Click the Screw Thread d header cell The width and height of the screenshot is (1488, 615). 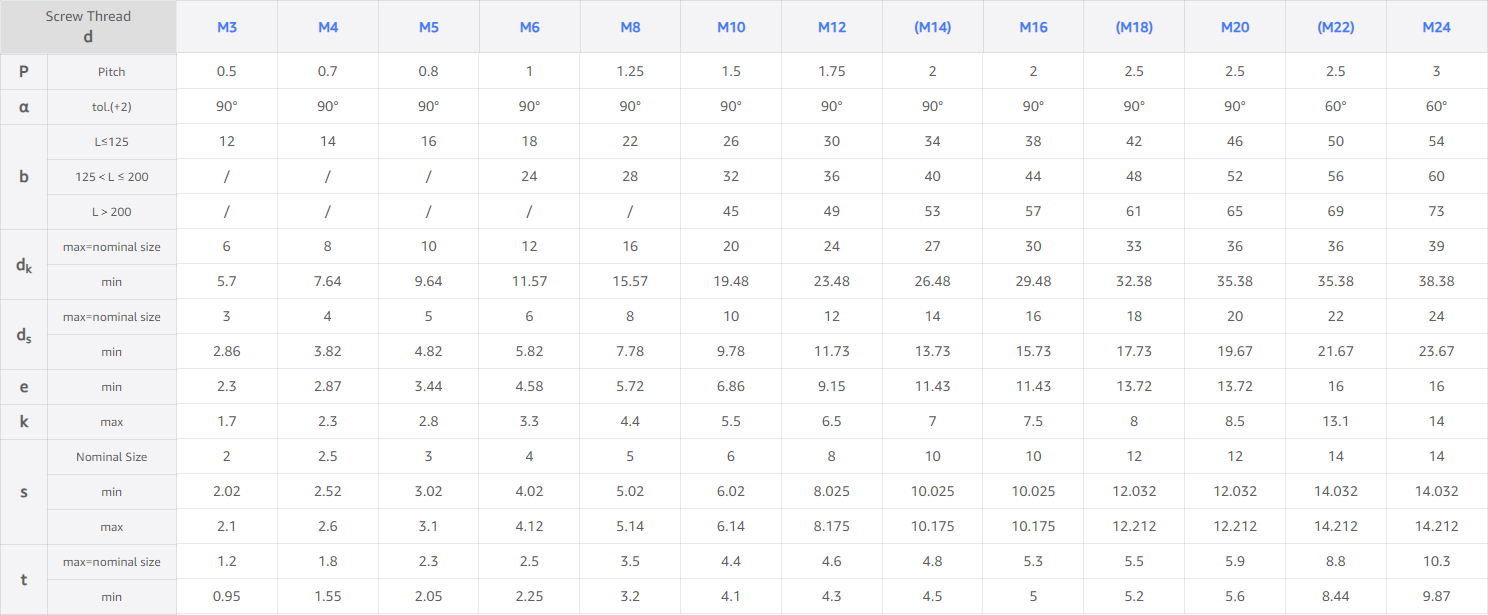88,27
